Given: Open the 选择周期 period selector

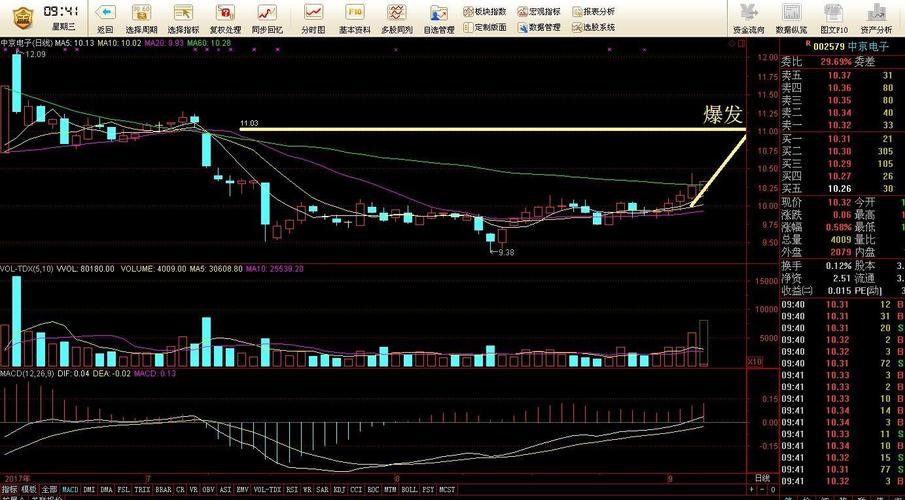Looking at the screenshot, I should tap(141, 18).
